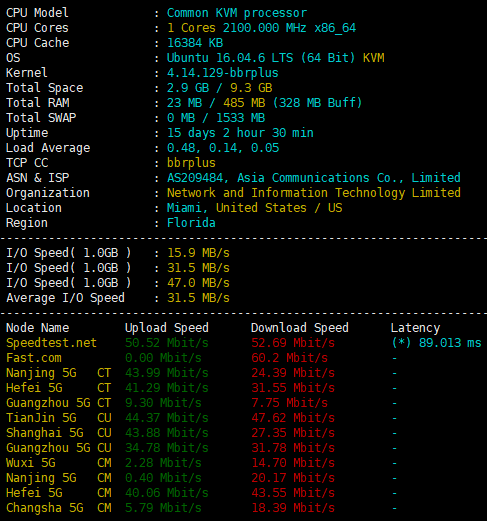Select the latency value '(*) 89.013 ms'

[x=436, y=343]
